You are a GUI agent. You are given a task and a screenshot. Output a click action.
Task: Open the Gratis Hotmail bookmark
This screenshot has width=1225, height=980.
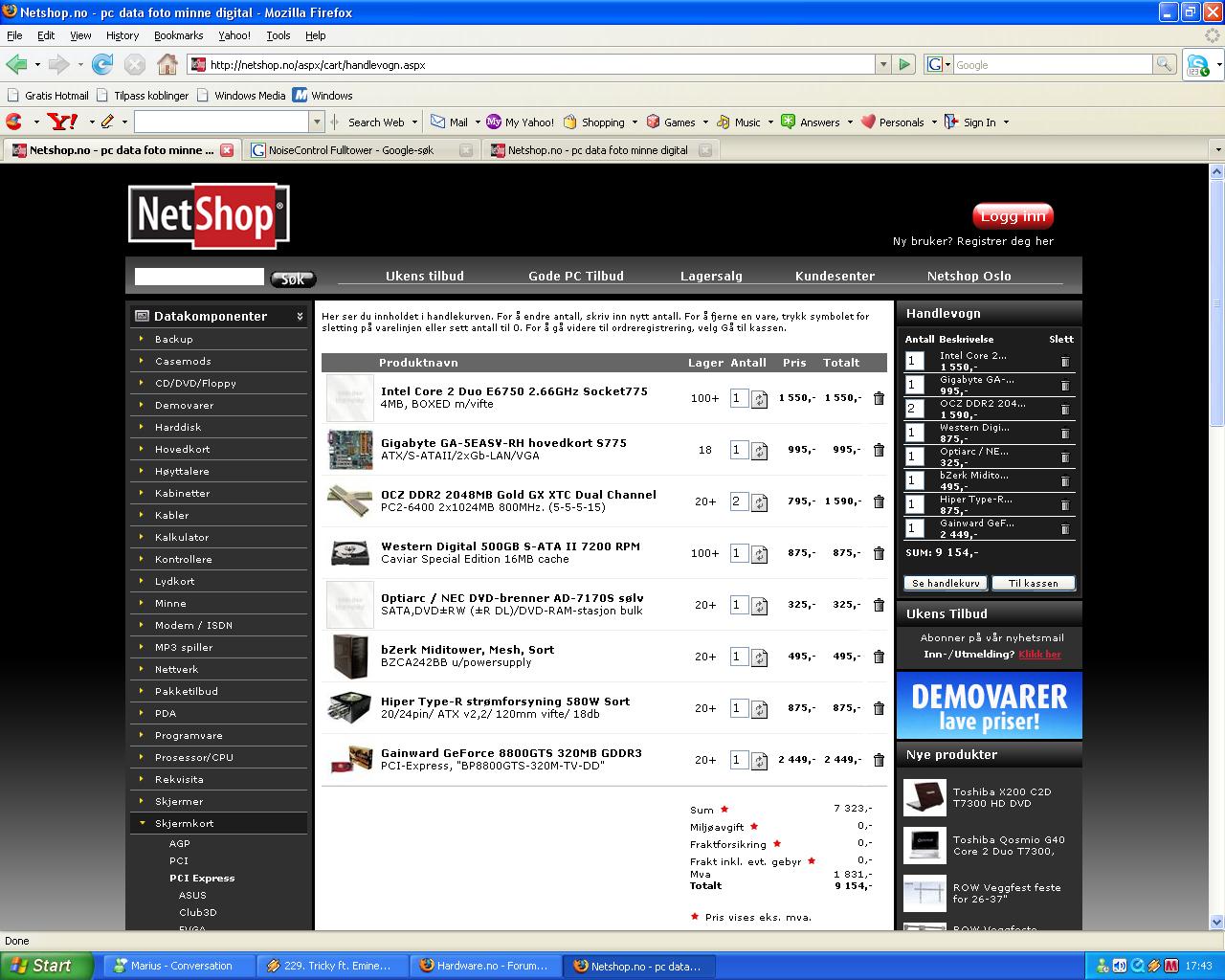48,95
